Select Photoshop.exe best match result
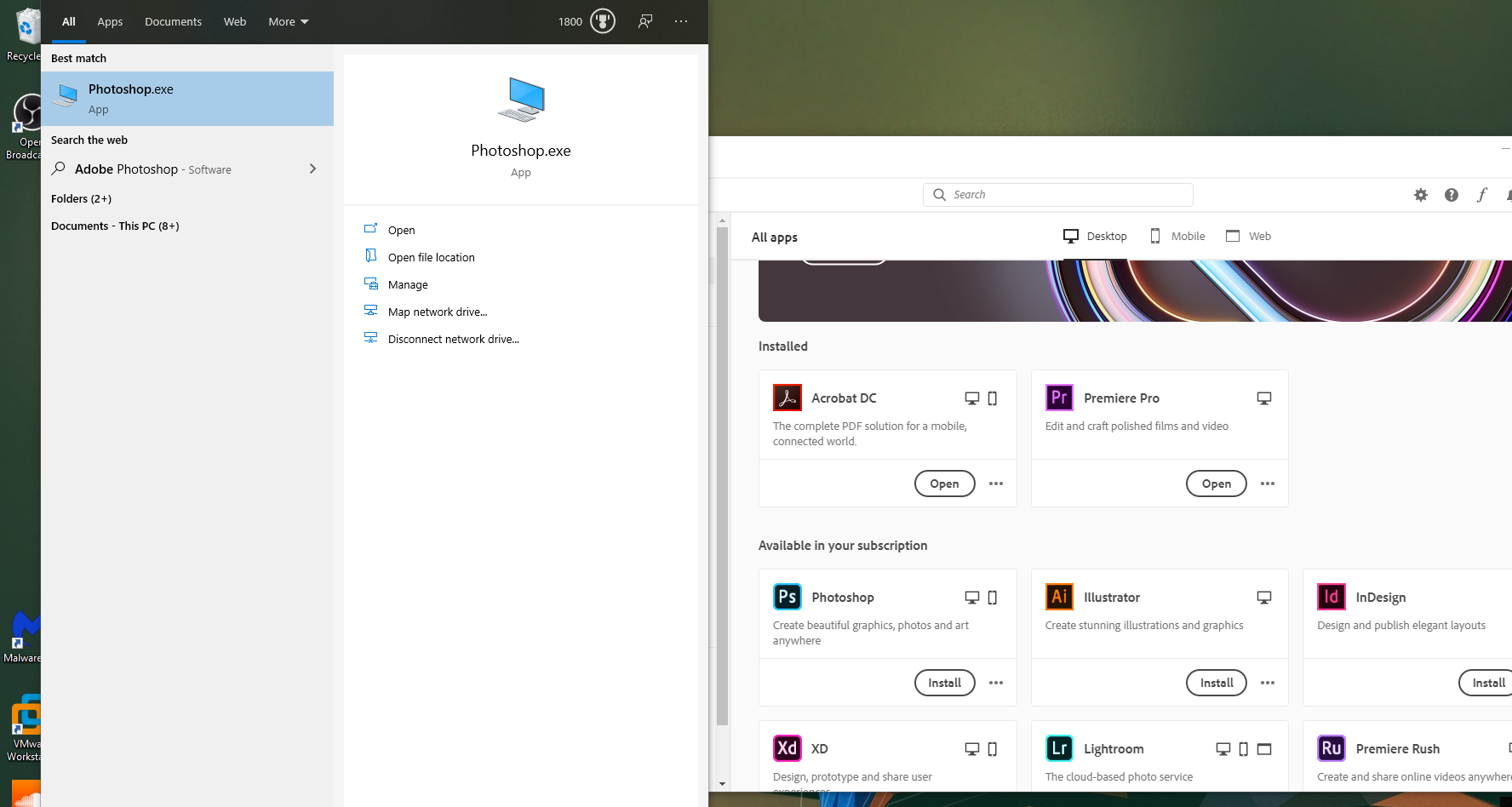1512x807 pixels. pyautogui.click(x=187, y=99)
